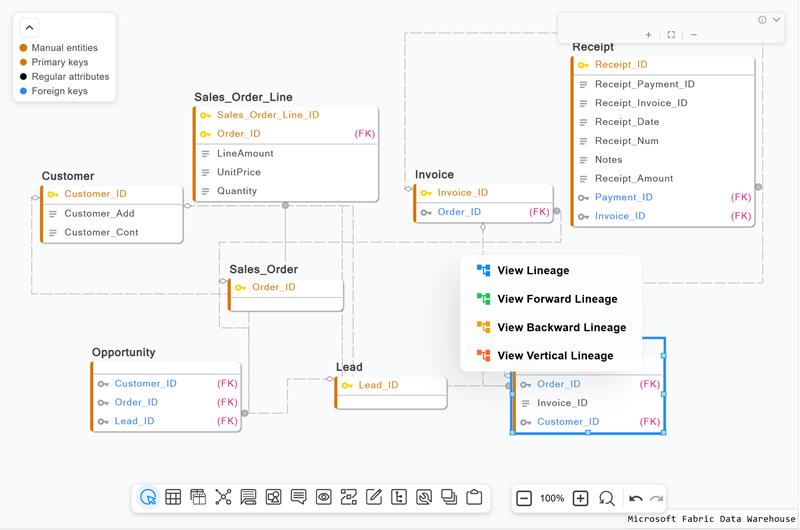Click the zoom reset magnifier icon
Image resolution: width=800 pixels, height=530 pixels.
pyautogui.click(x=607, y=498)
